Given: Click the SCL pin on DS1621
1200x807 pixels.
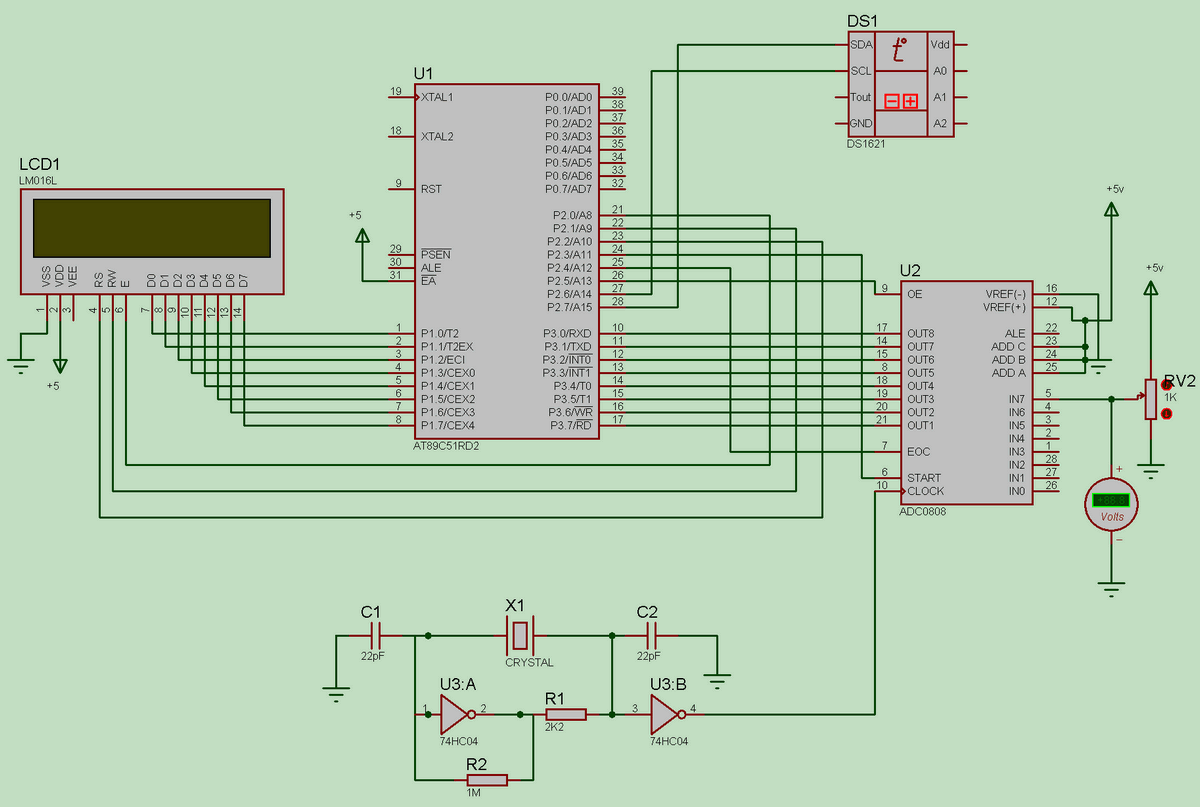Looking at the screenshot, I should [860, 71].
